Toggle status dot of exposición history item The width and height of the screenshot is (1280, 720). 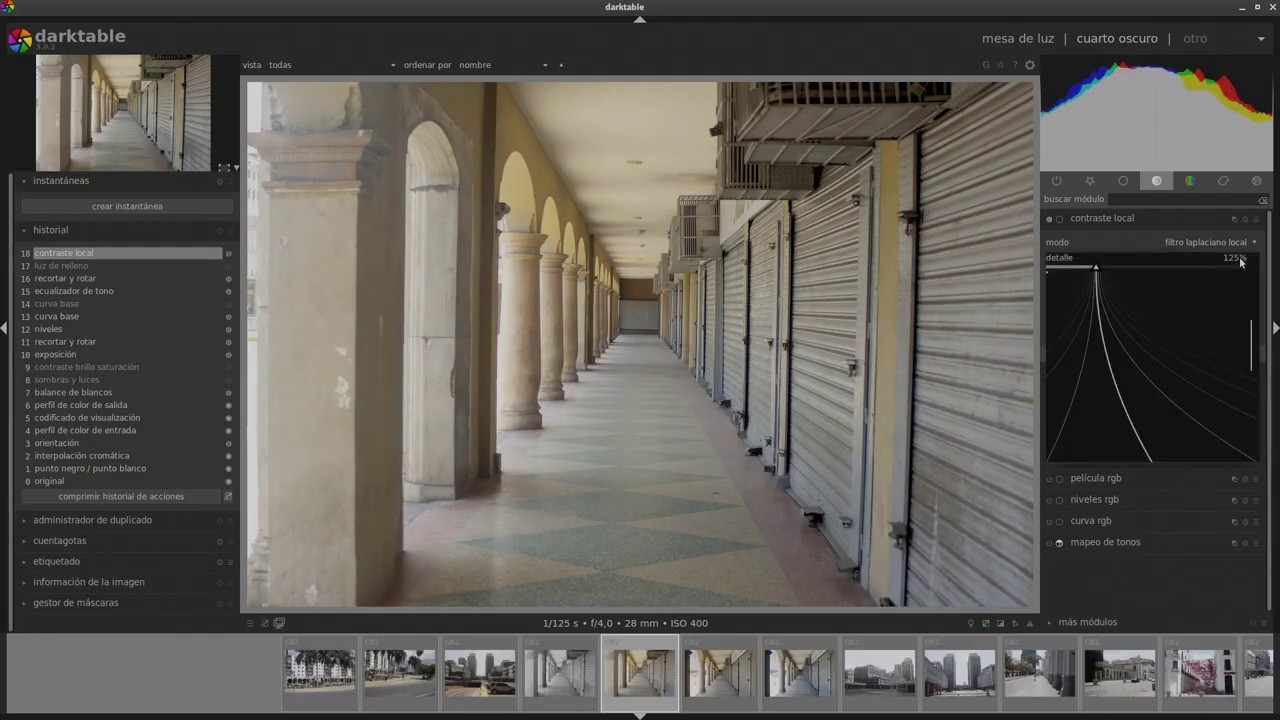pyautogui.click(x=228, y=355)
